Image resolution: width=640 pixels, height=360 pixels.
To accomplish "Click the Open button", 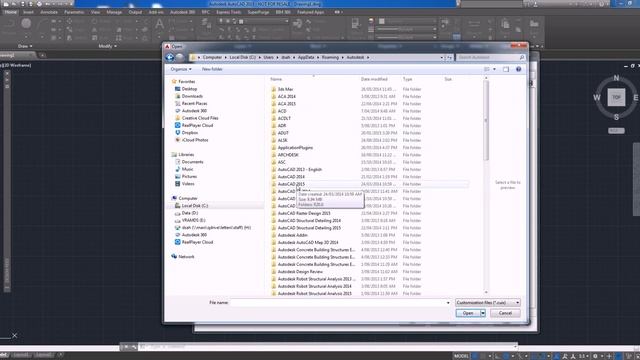I will point(468,313).
